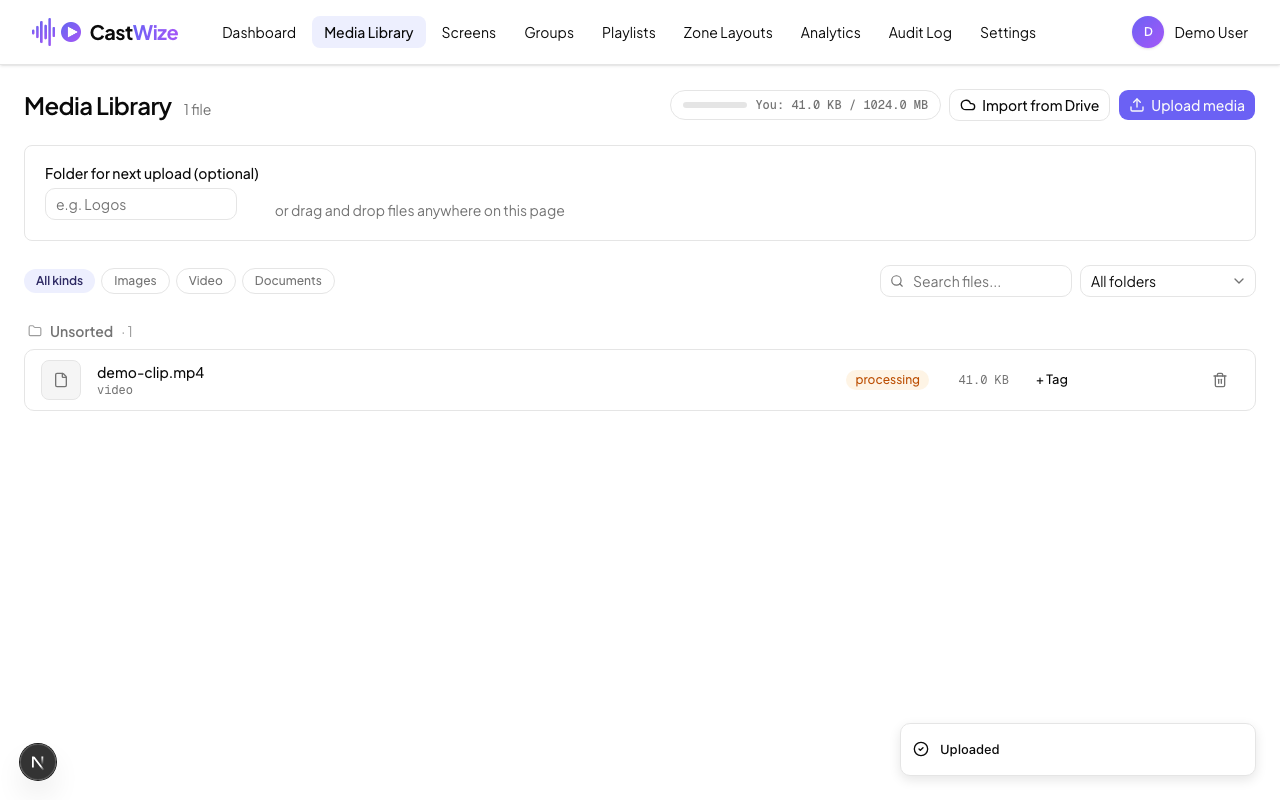Click the search magnifier icon

click(897, 281)
